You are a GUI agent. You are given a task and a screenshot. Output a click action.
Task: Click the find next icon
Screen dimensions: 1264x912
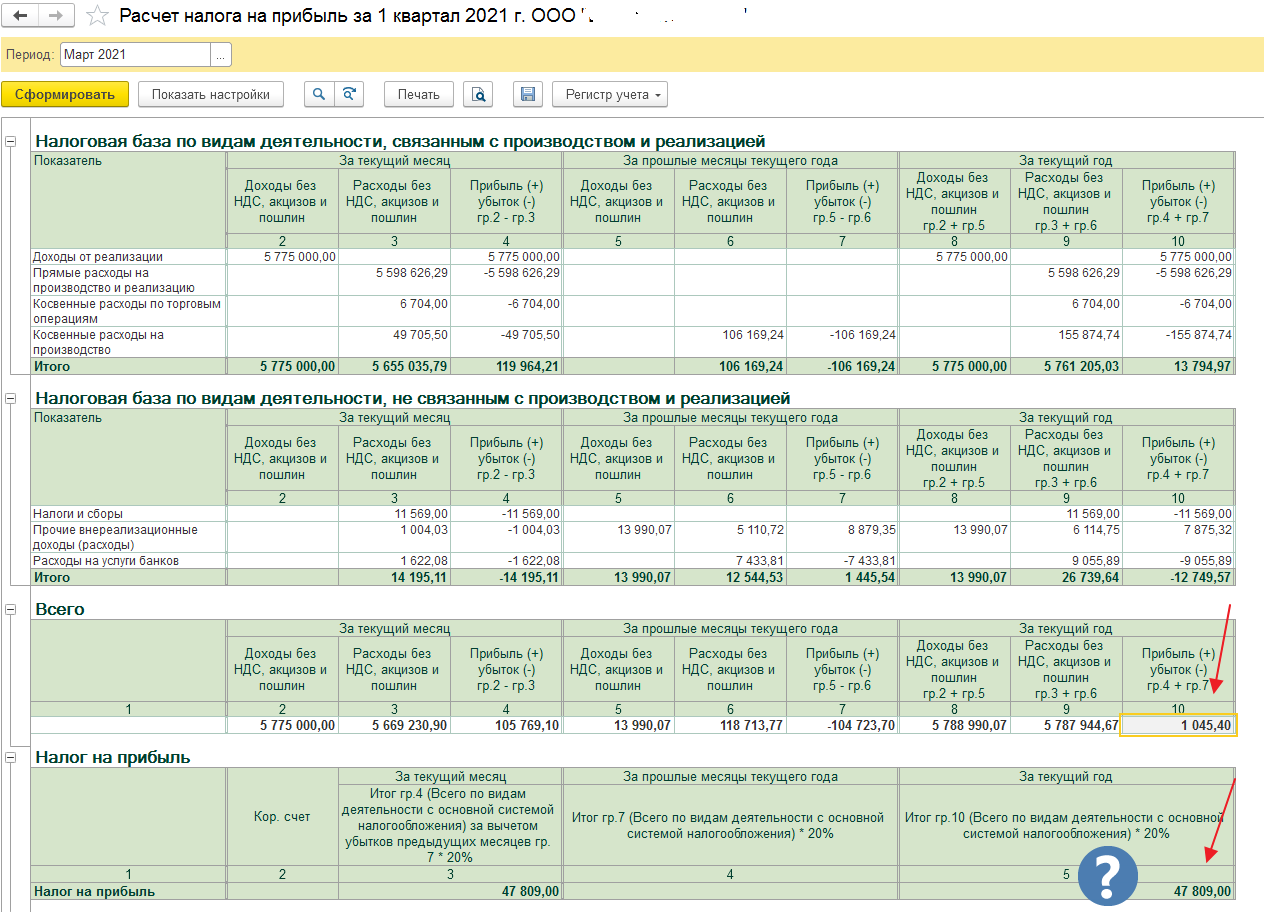coord(348,95)
